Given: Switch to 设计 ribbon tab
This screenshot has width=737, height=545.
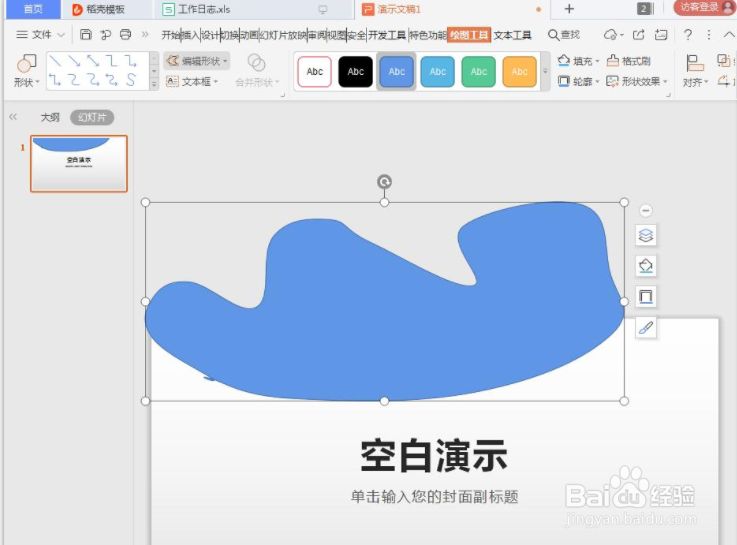Looking at the screenshot, I should click(x=210, y=35).
